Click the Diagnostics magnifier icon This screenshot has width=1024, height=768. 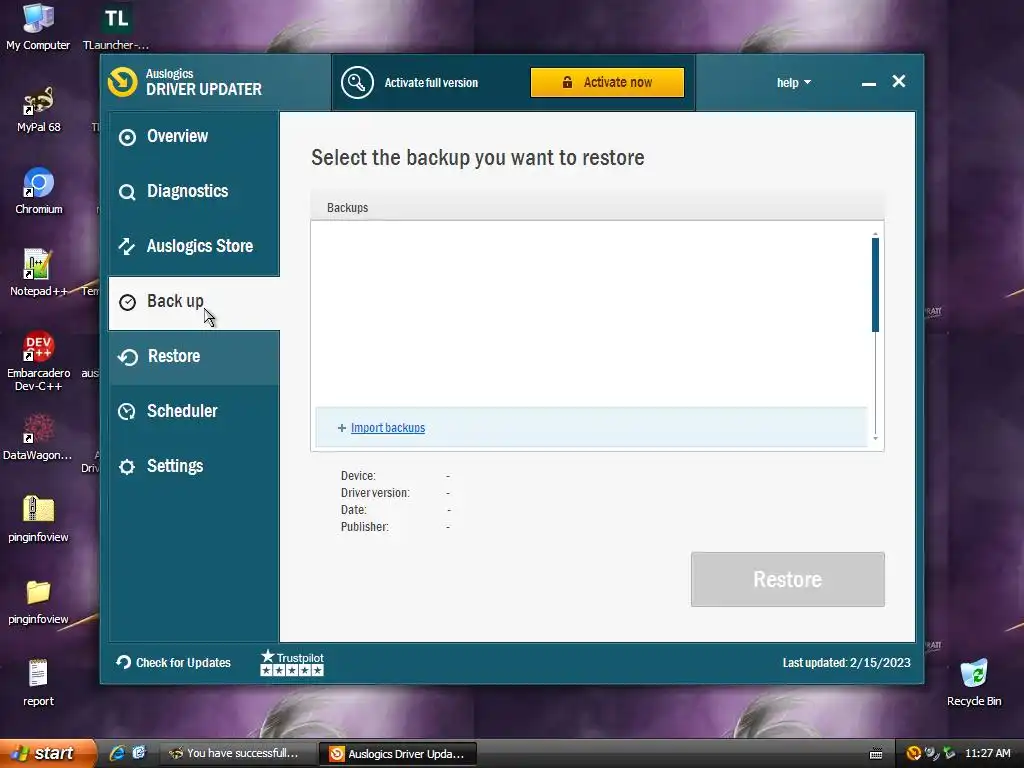click(x=127, y=192)
